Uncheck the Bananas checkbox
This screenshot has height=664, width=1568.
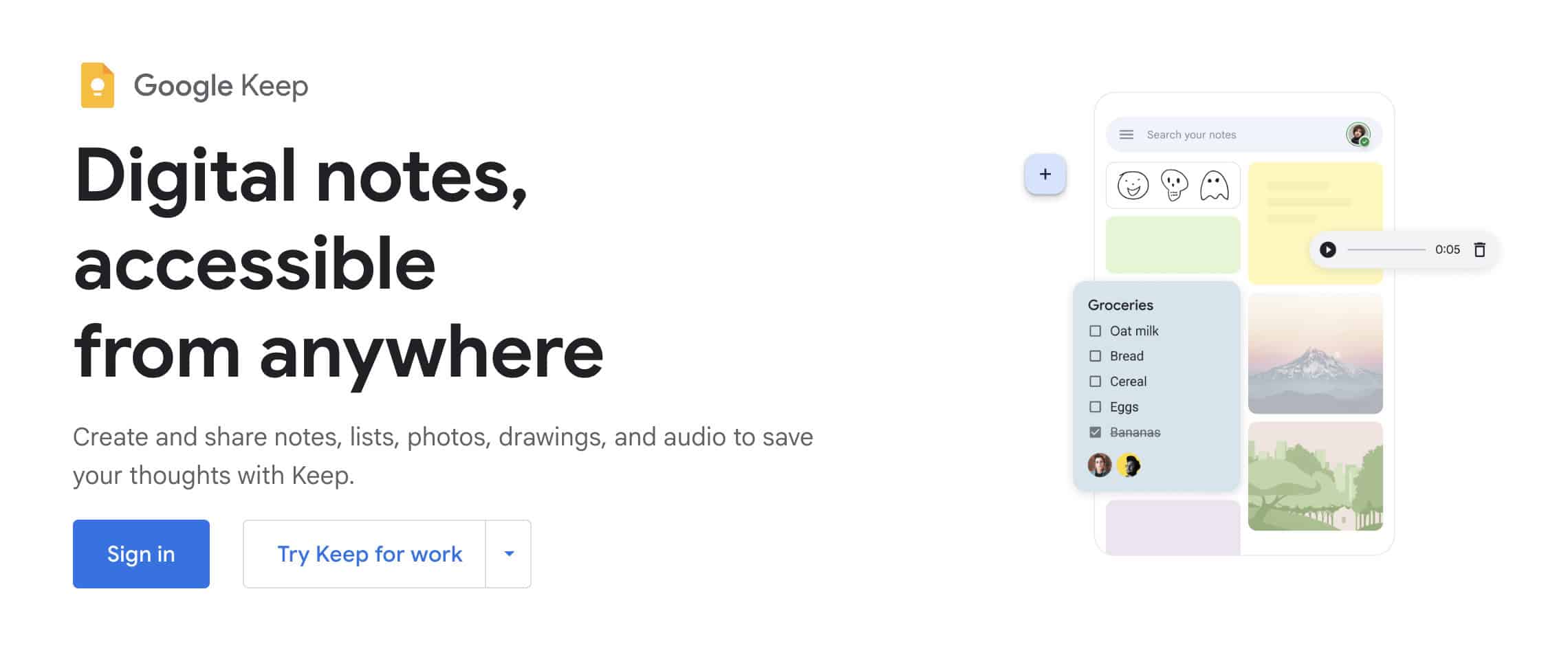(x=1096, y=432)
